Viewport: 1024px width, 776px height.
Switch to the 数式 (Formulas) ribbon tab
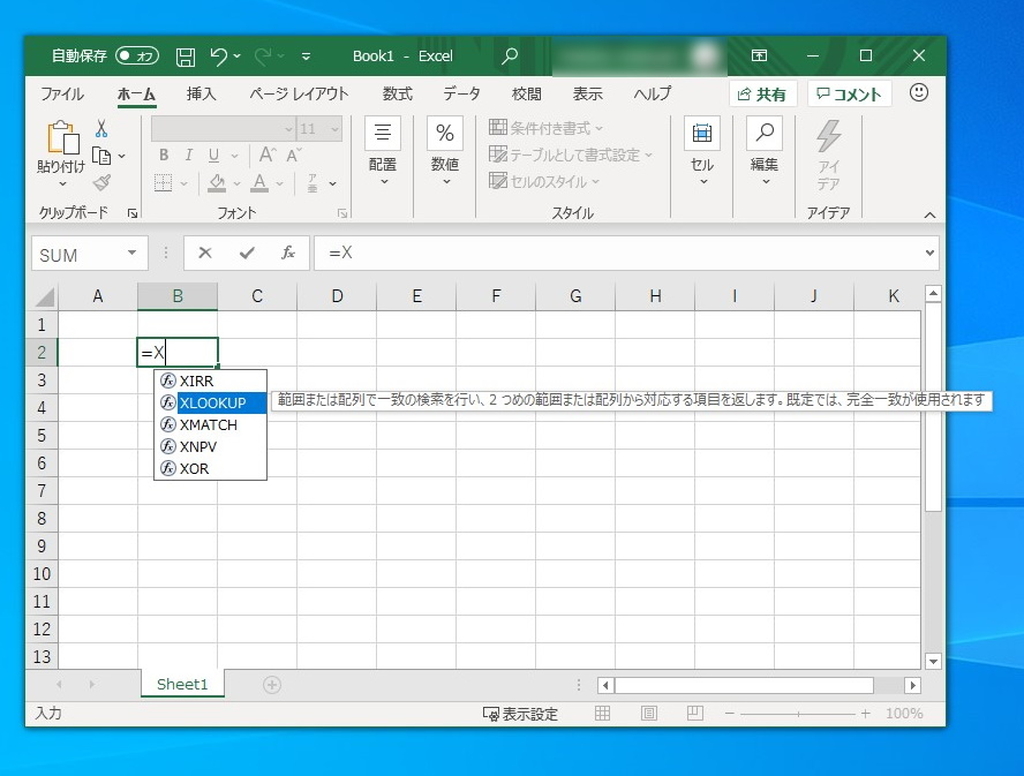[x=396, y=93]
